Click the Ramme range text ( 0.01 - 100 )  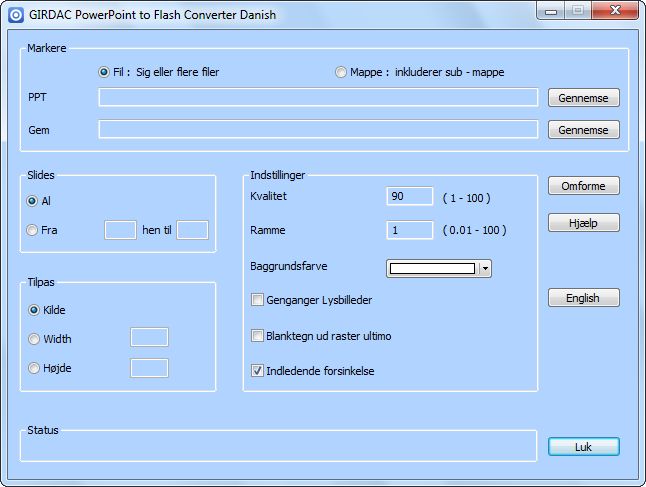[x=474, y=230]
